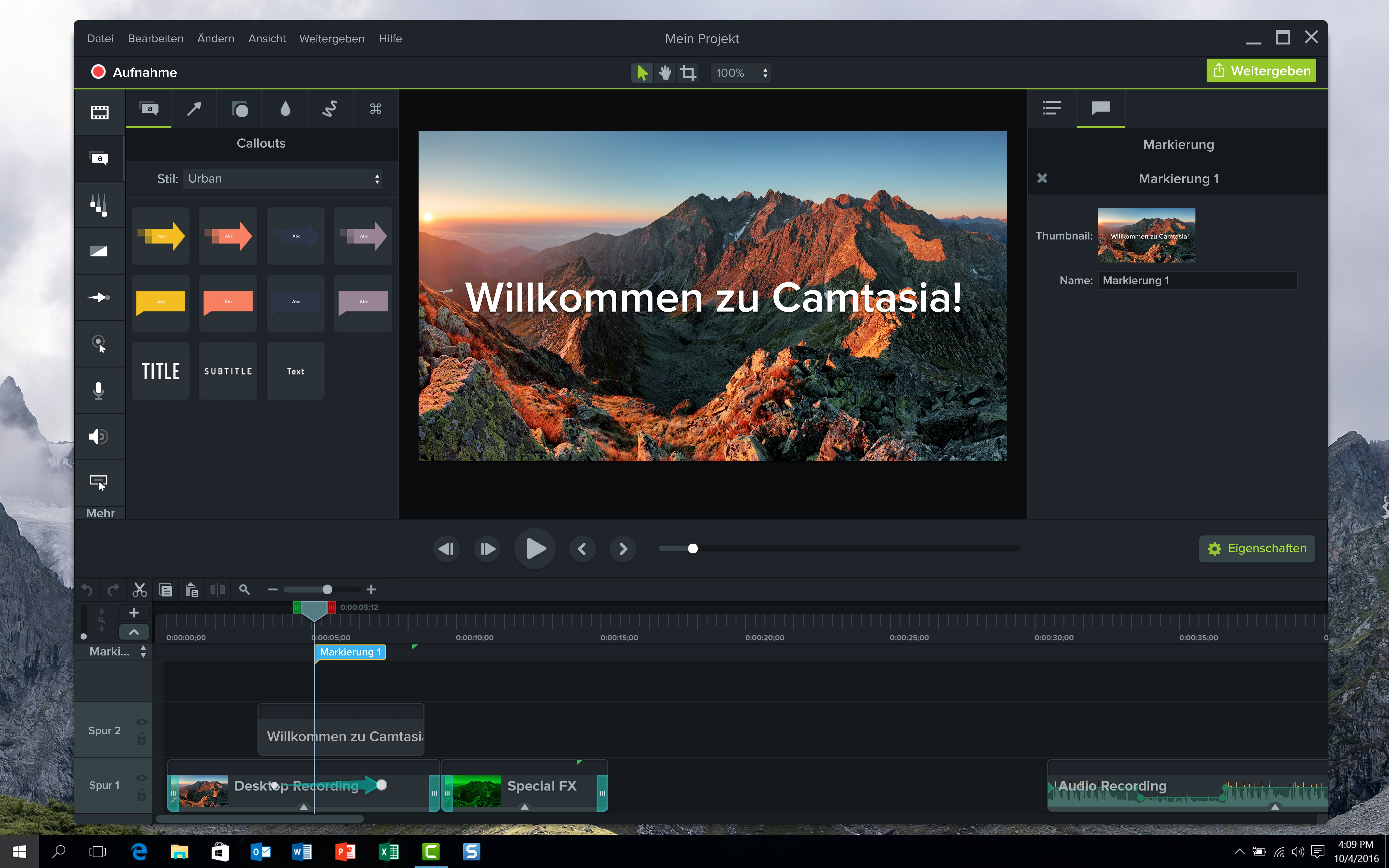Click the Aufnahme record button
This screenshot has width=1389, height=868.
tap(134, 72)
